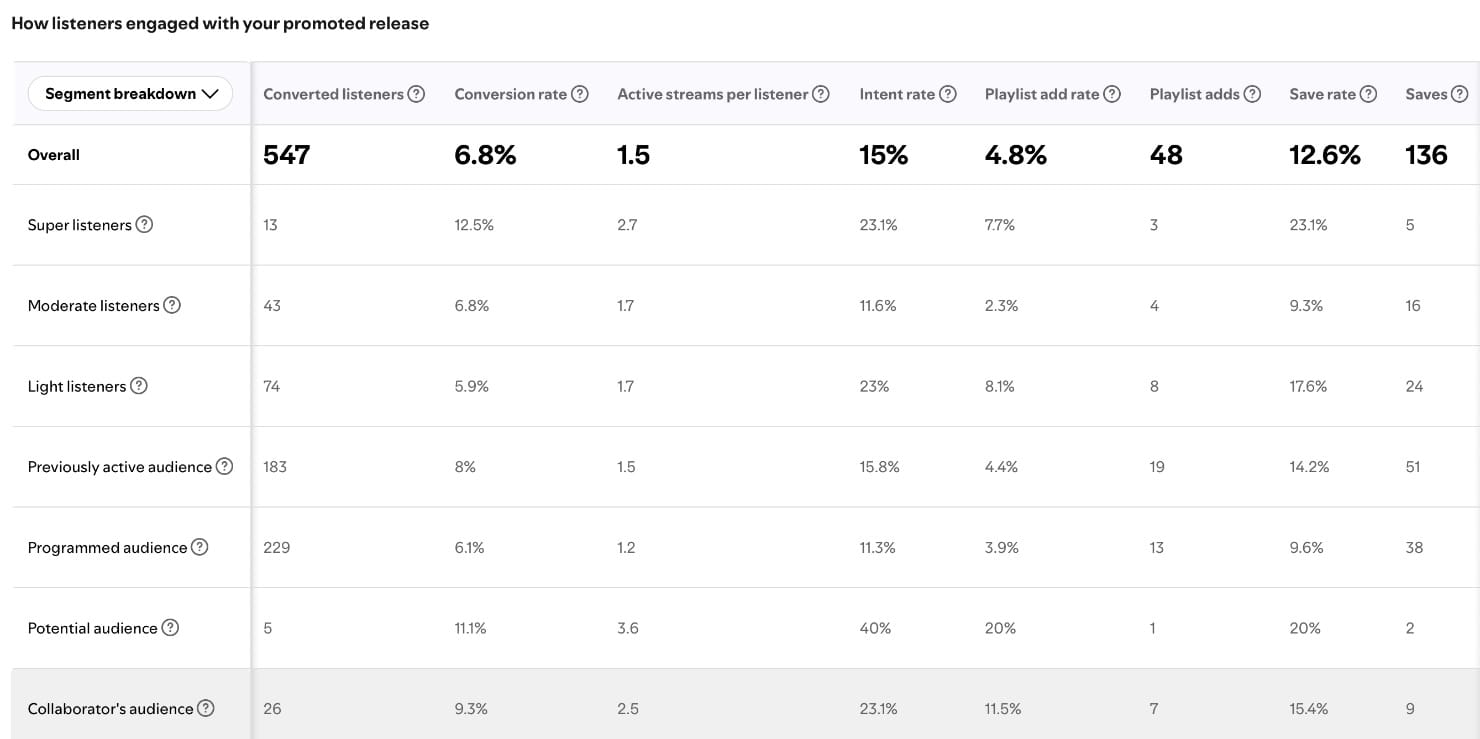Viewport: 1480px width, 739px height.
Task: Click Collaborator's audience help icon
Action: (205, 708)
